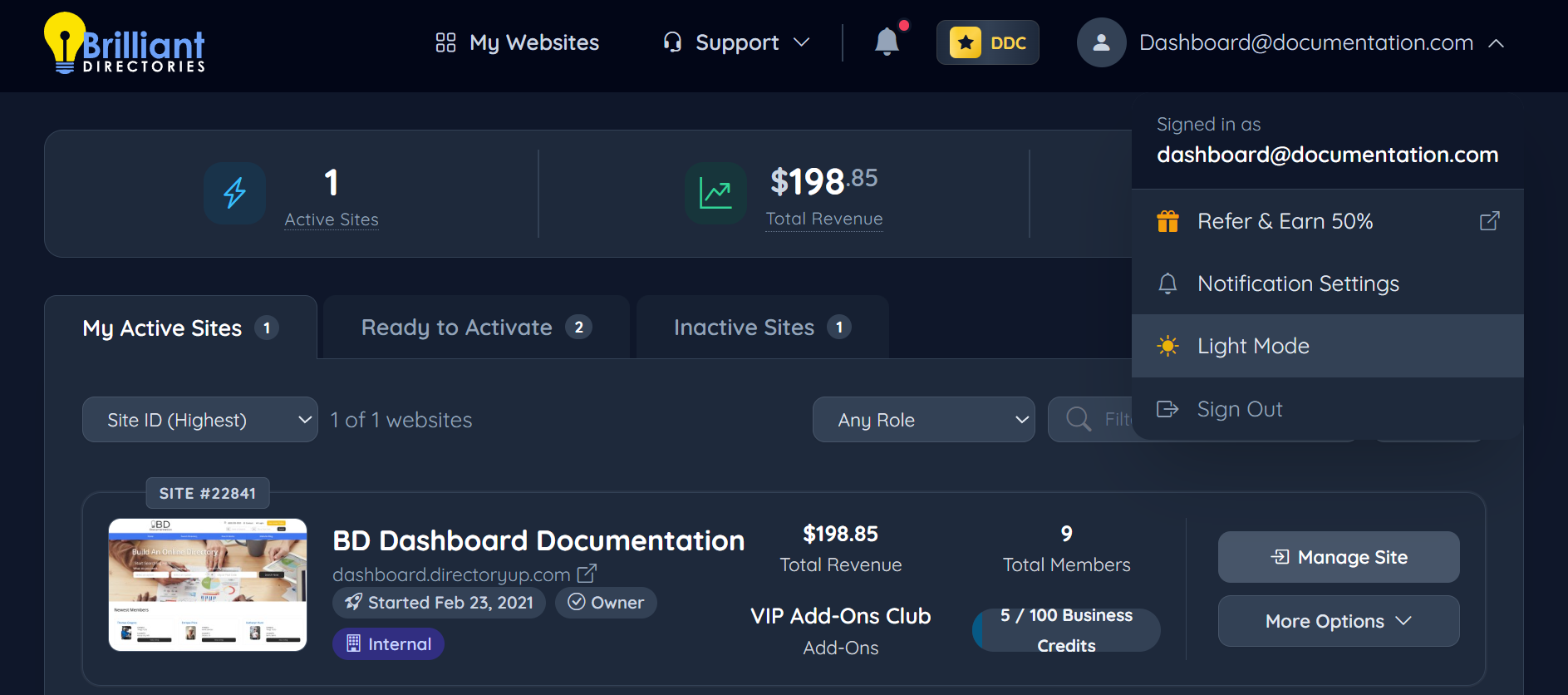Screen dimensions: 1568x695
Task: Switch to Light Mode
Action: tap(1327, 346)
